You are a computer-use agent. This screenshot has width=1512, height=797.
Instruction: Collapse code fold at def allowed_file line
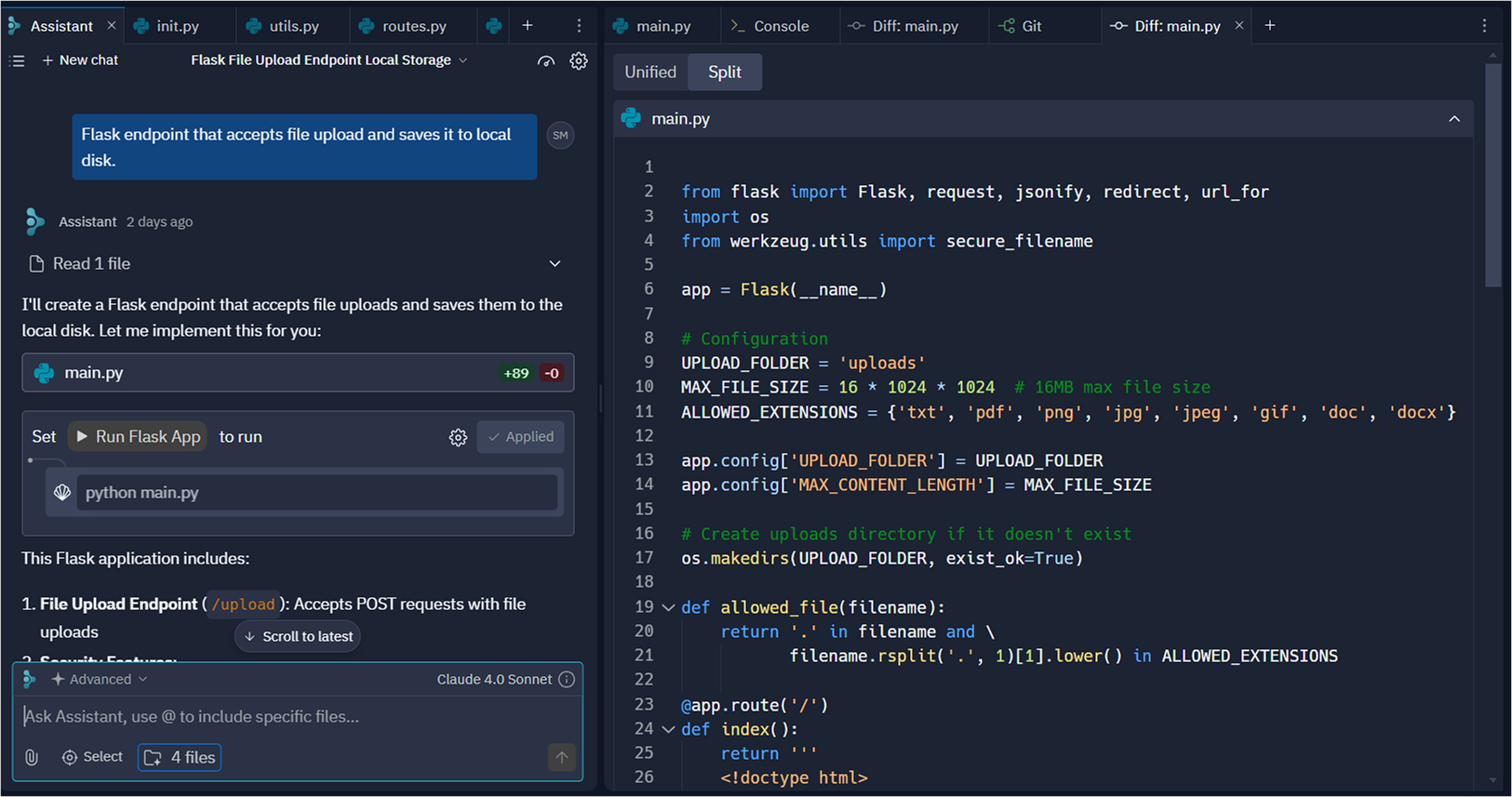[x=668, y=608]
